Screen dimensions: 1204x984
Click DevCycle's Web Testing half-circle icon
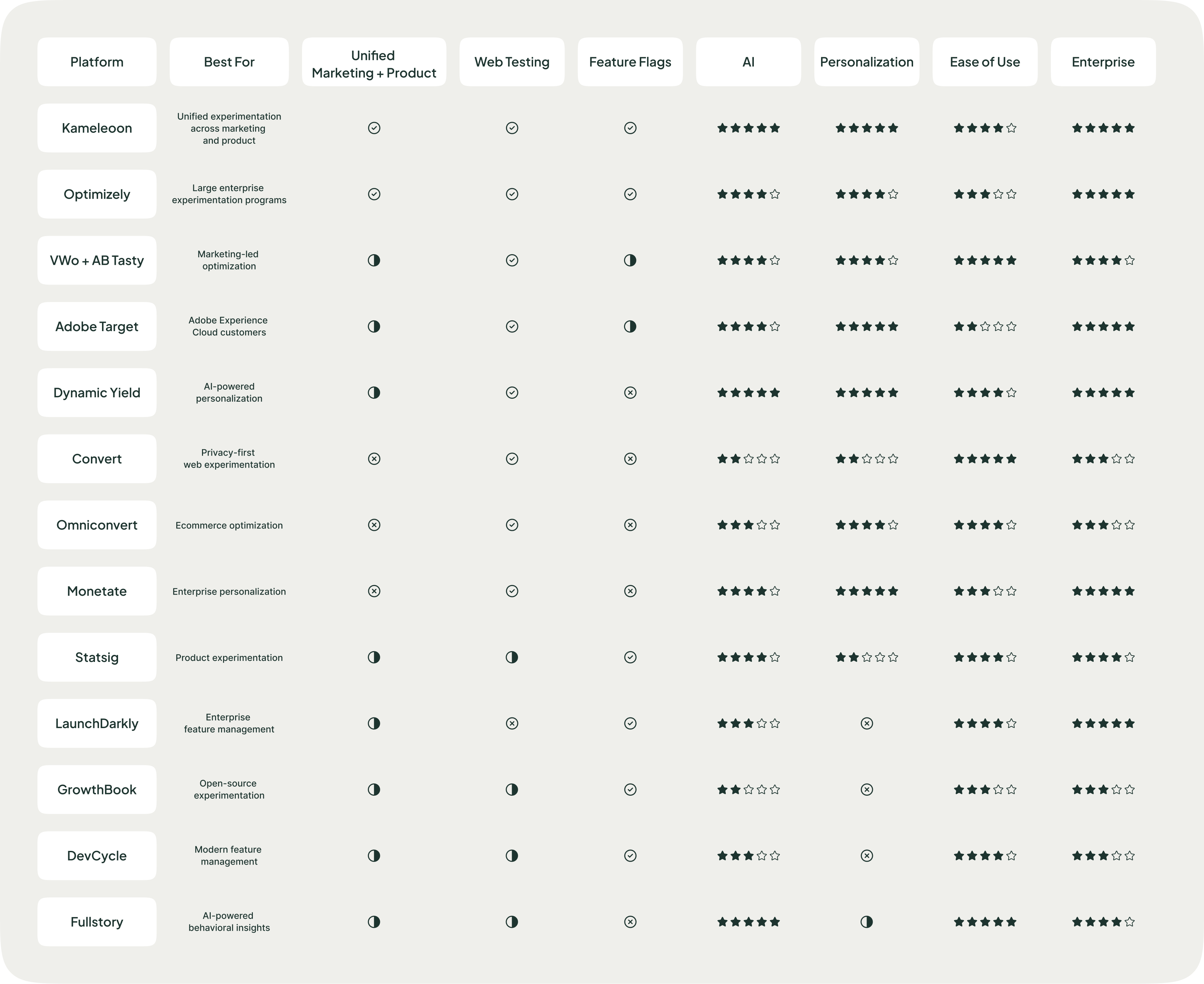click(512, 856)
